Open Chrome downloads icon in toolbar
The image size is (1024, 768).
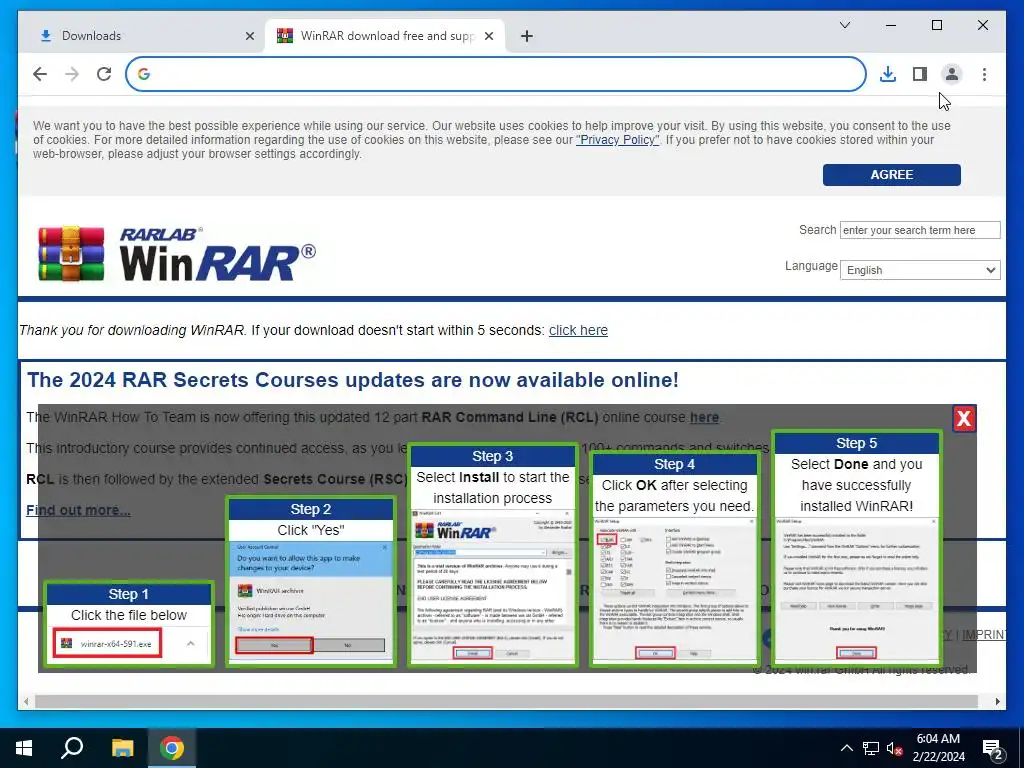(888, 74)
